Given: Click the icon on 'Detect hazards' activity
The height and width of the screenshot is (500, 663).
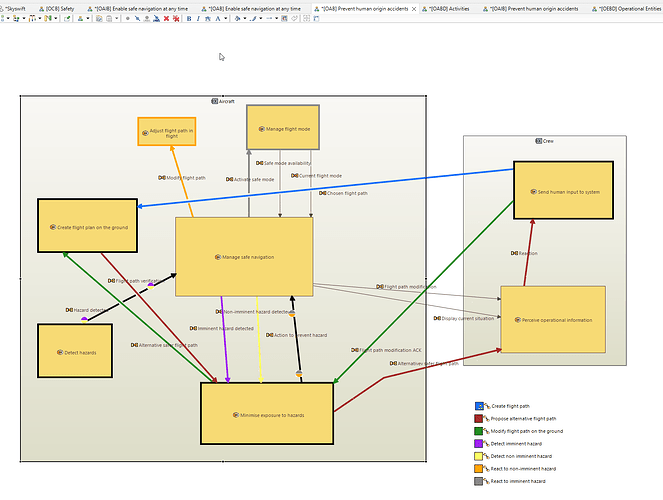Looking at the screenshot, I should 59,353.
